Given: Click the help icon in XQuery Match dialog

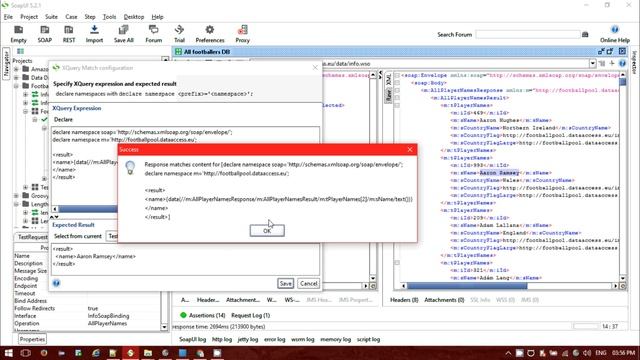Looking at the screenshot, I should click(56, 283).
